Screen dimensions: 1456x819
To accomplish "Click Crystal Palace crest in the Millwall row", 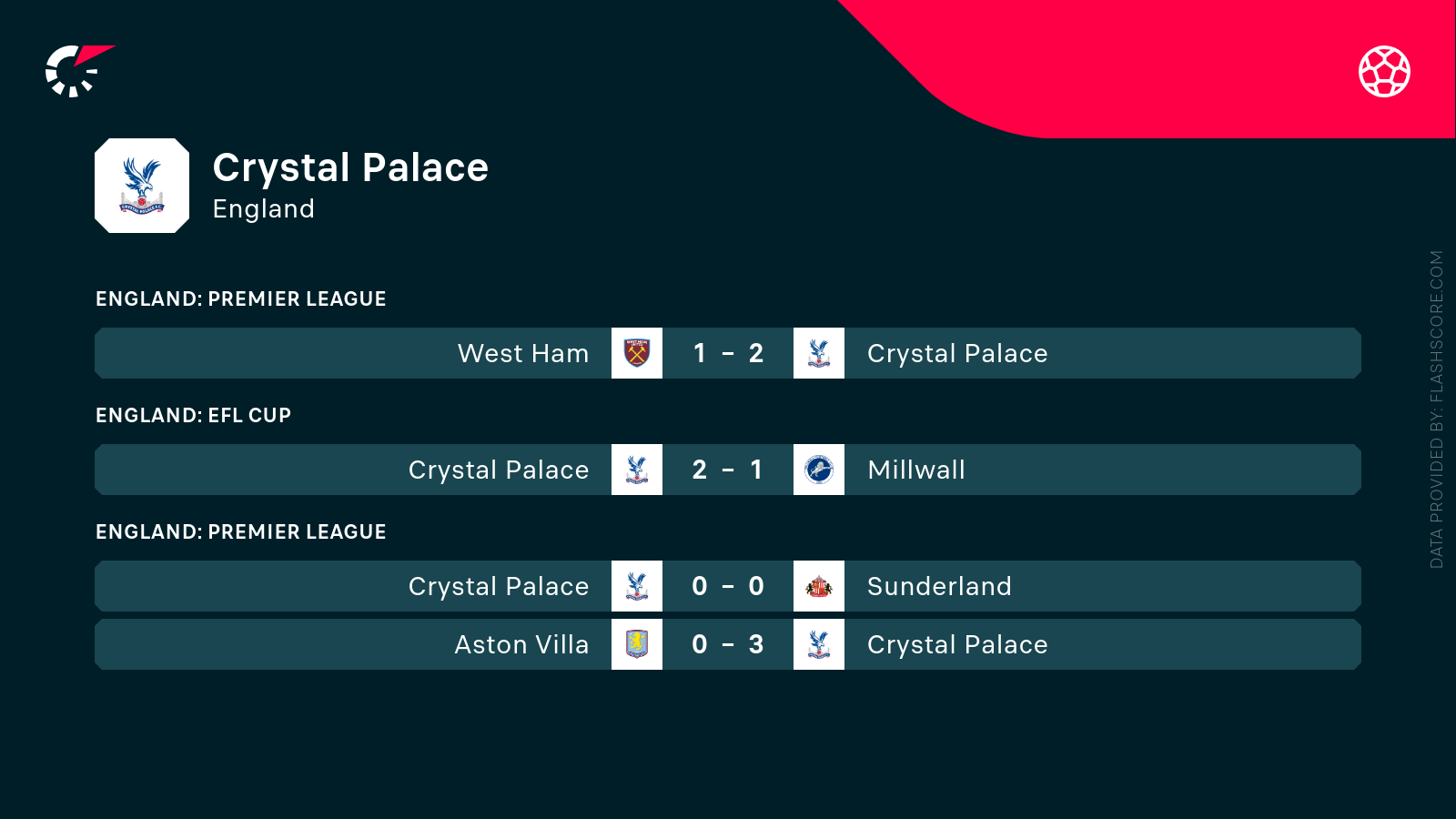I will click(x=637, y=470).
